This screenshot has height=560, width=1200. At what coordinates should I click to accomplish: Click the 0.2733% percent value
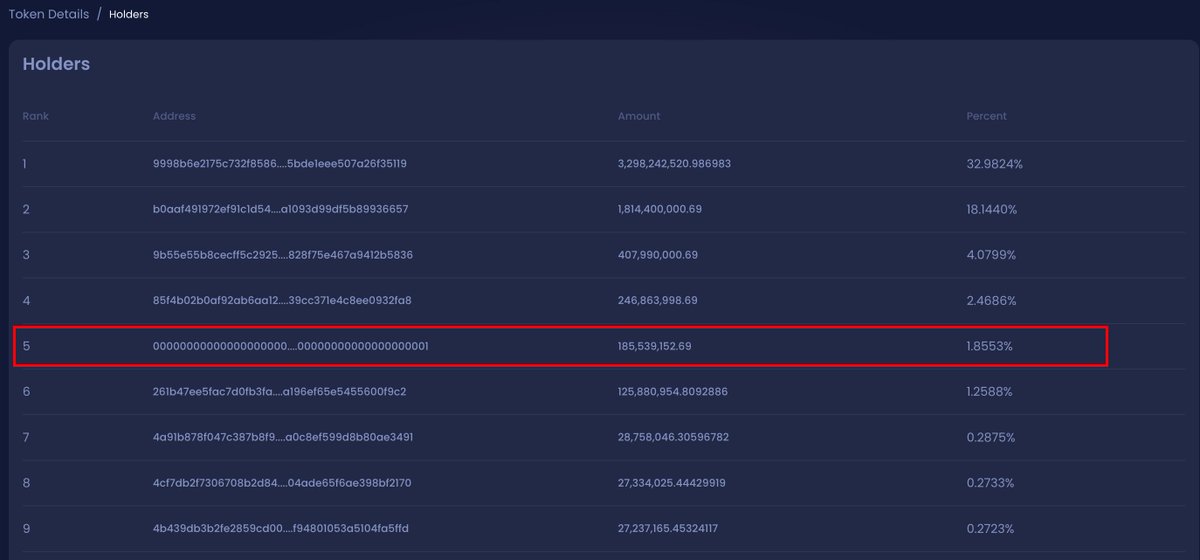coord(990,483)
